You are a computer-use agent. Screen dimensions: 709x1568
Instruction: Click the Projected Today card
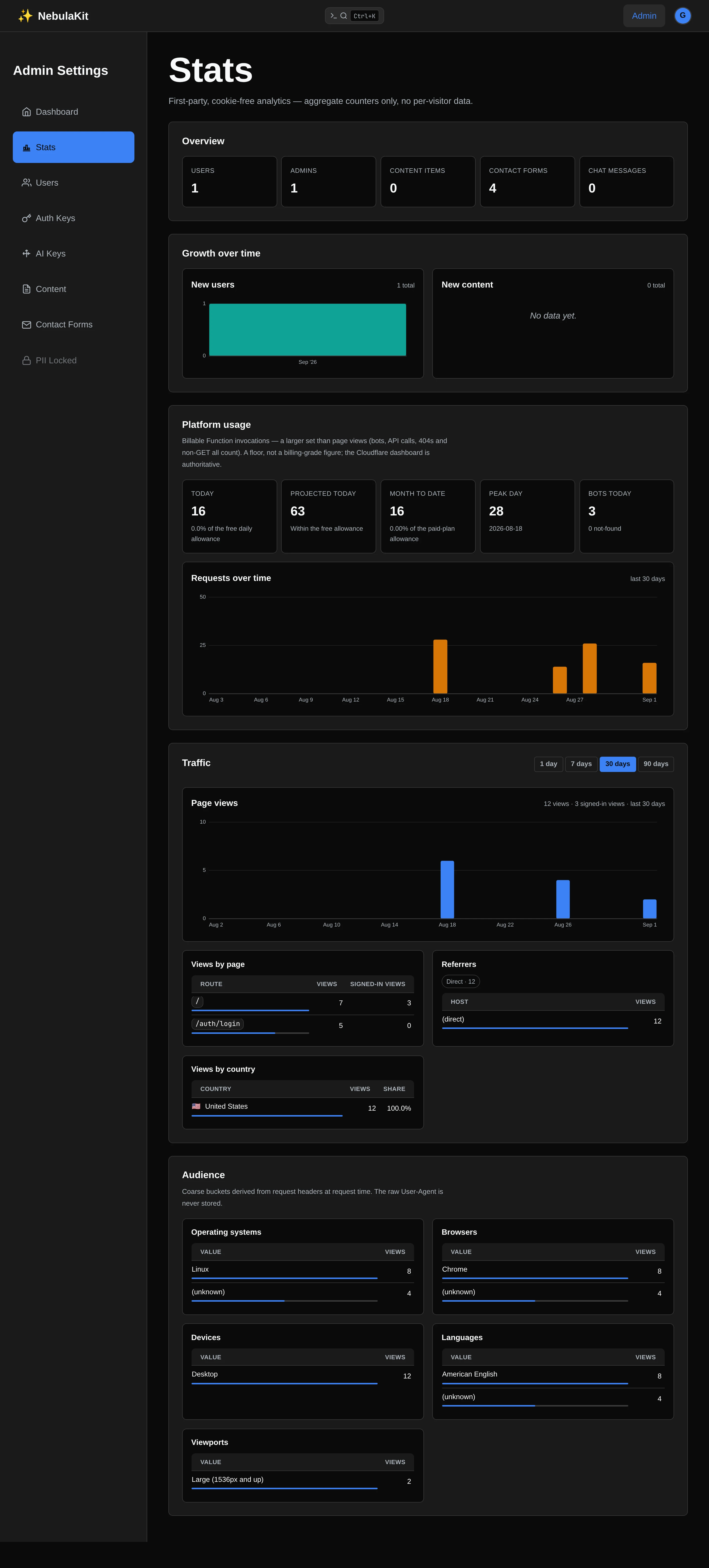point(329,516)
